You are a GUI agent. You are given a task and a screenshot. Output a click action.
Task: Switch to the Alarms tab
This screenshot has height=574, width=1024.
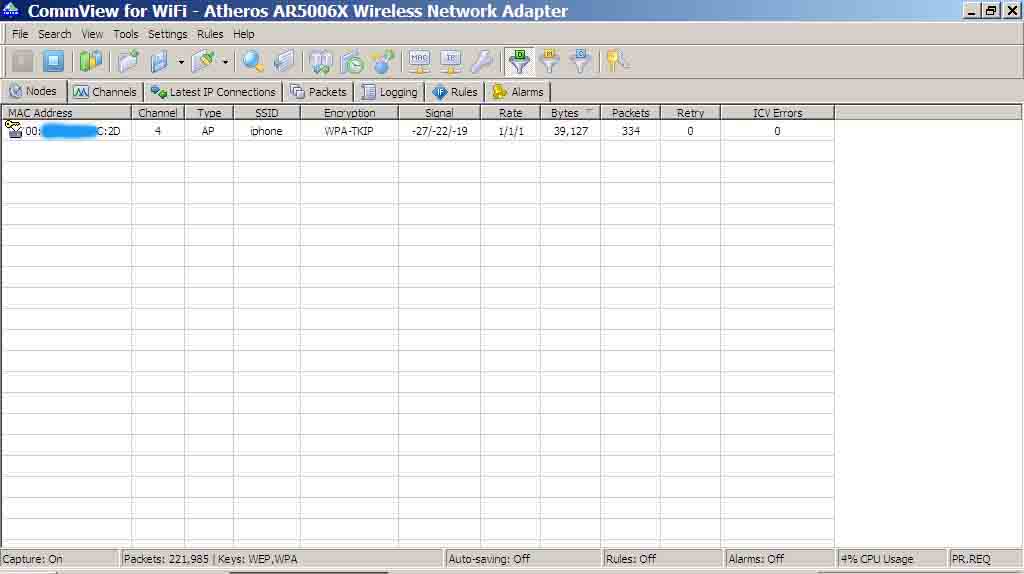coord(519,92)
